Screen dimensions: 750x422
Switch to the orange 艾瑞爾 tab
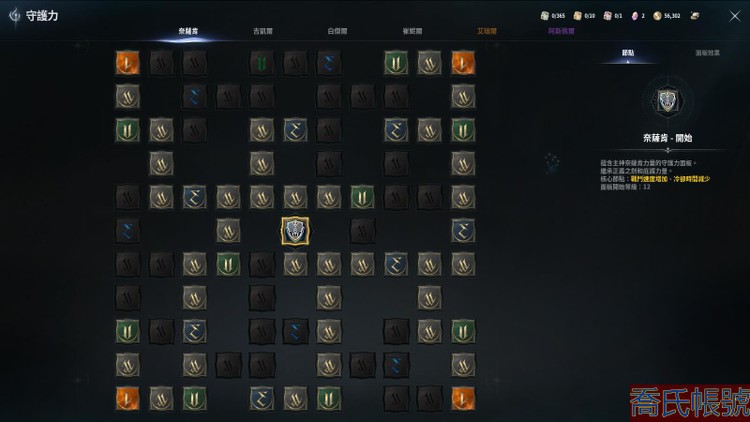[486, 31]
